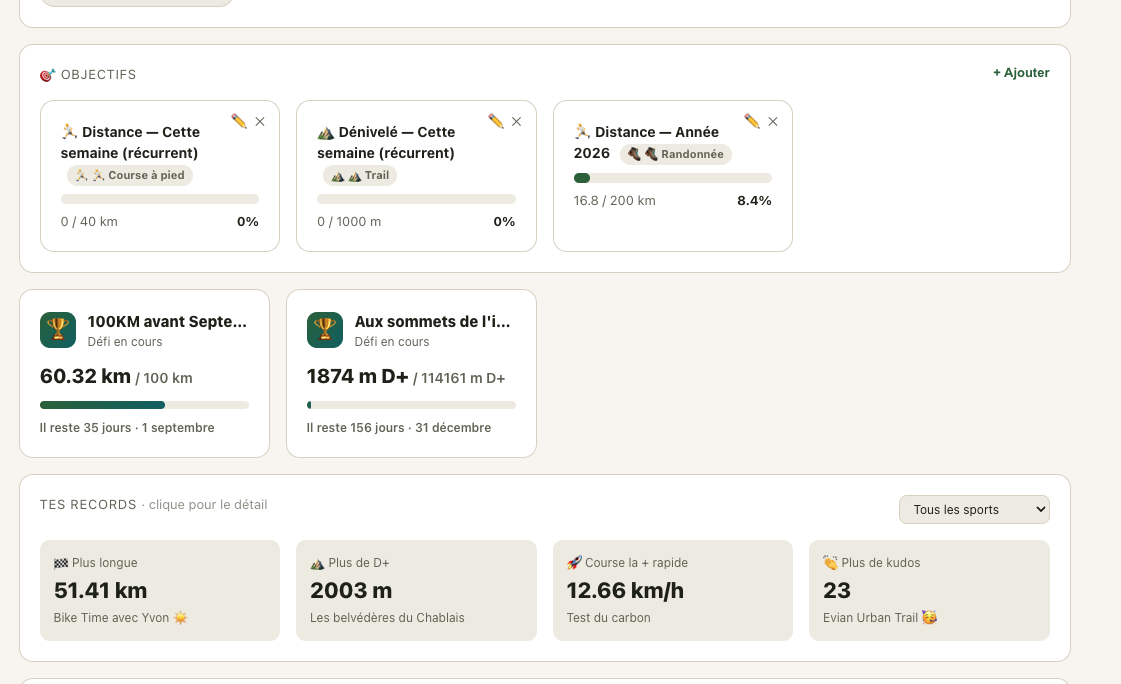The width and height of the screenshot is (1121, 684).
Task: Click the checkered flag icon of Plus longue
Action: (x=61, y=563)
